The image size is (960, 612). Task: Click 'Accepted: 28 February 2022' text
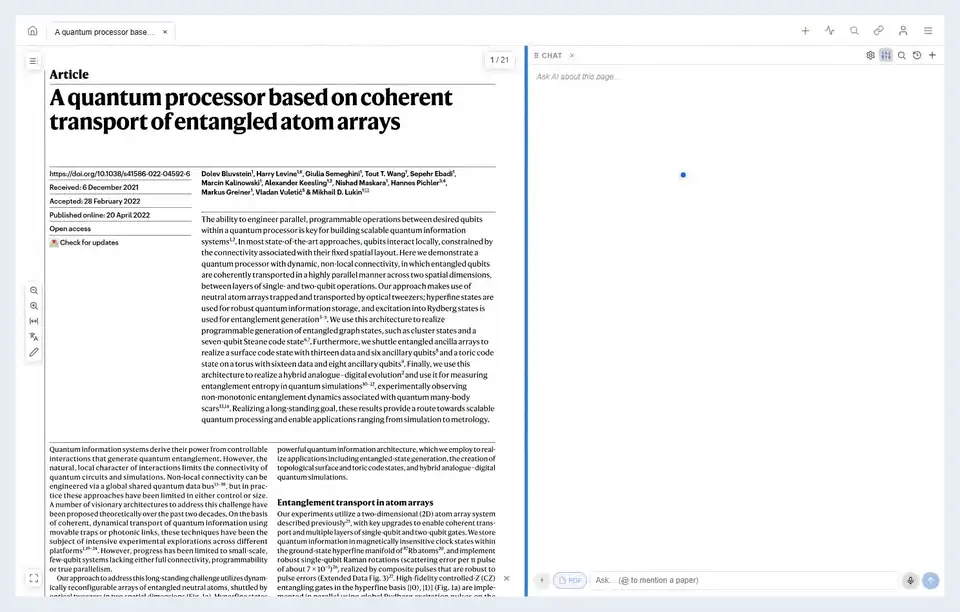tap(95, 201)
